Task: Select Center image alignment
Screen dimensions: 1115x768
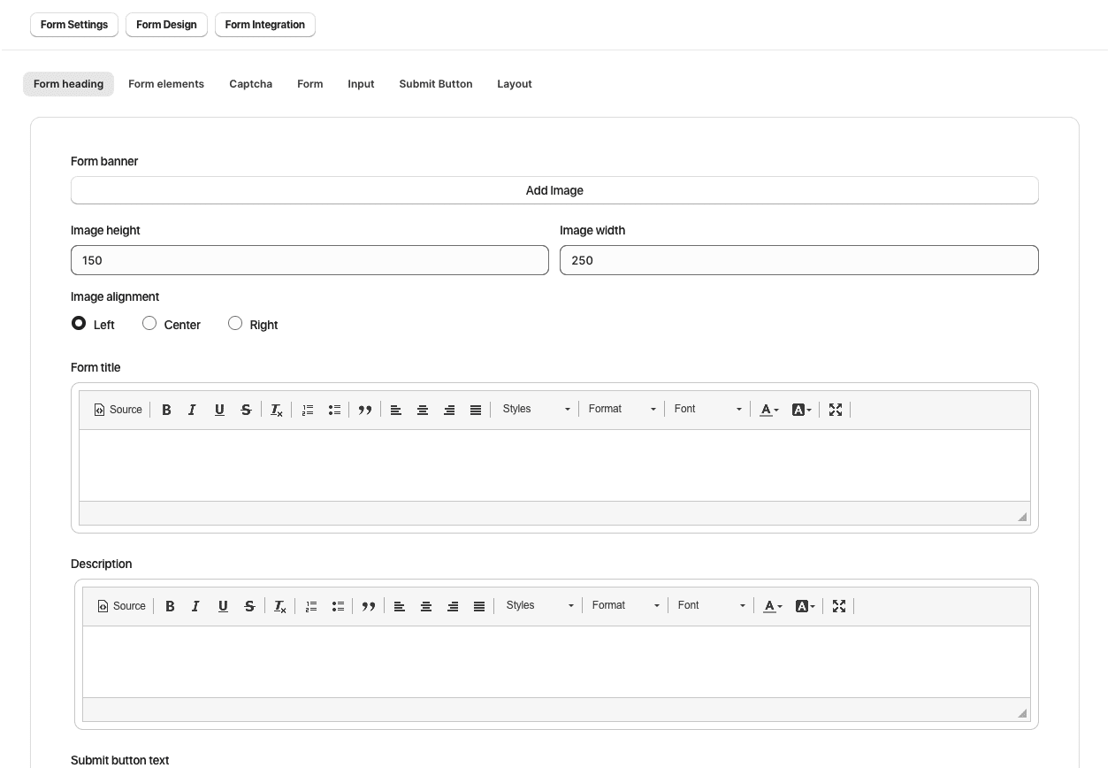Action: point(149,324)
